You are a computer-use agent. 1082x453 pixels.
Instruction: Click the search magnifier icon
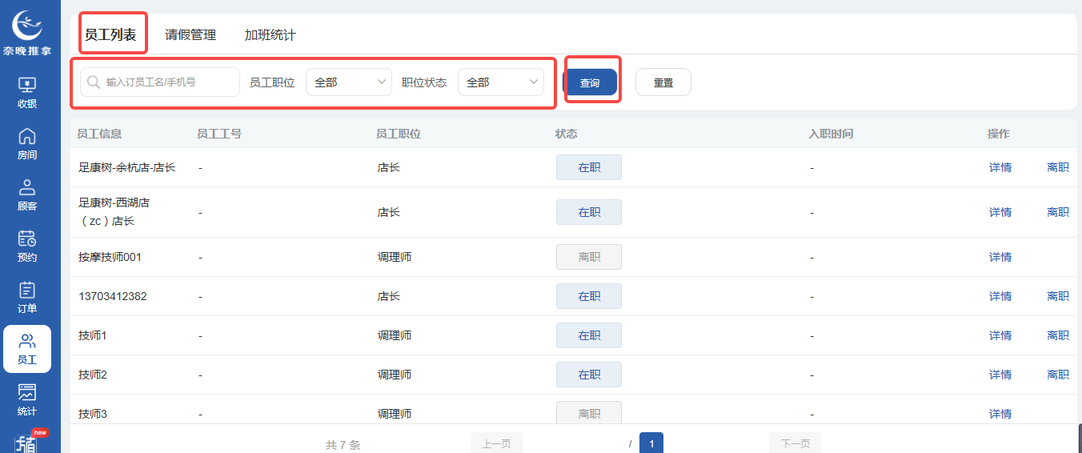[93, 82]
